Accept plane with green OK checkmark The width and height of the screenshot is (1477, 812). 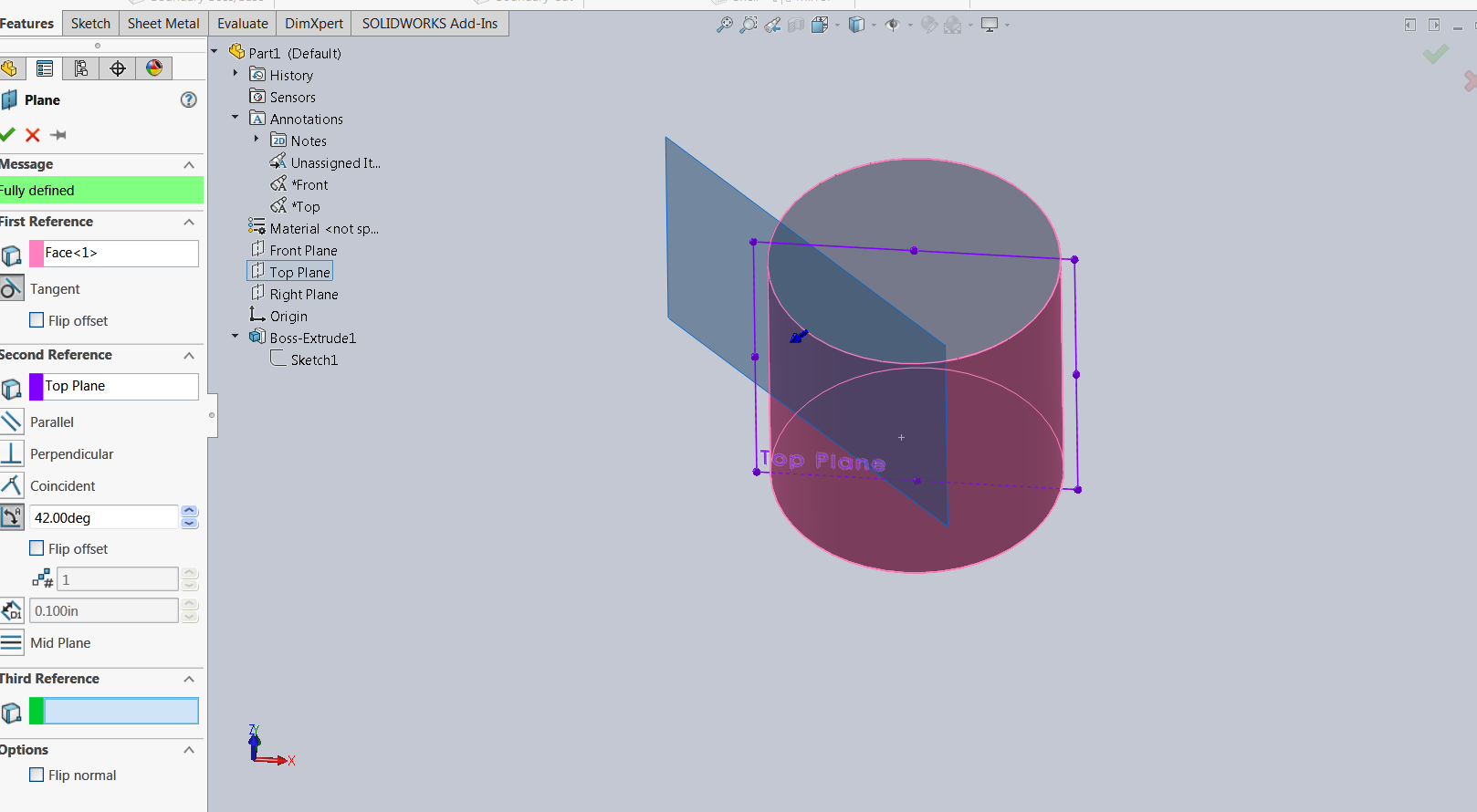7,135
